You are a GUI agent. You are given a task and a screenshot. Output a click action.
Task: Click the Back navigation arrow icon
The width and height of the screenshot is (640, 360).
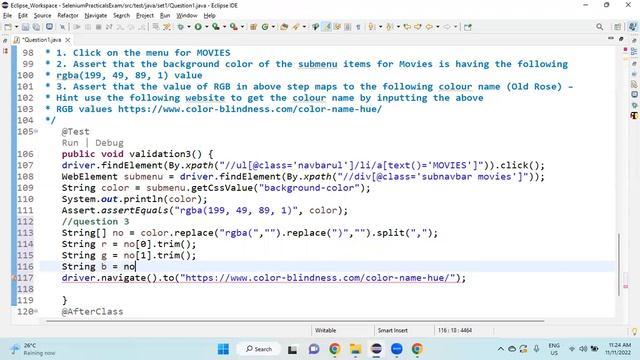[429, 27]
